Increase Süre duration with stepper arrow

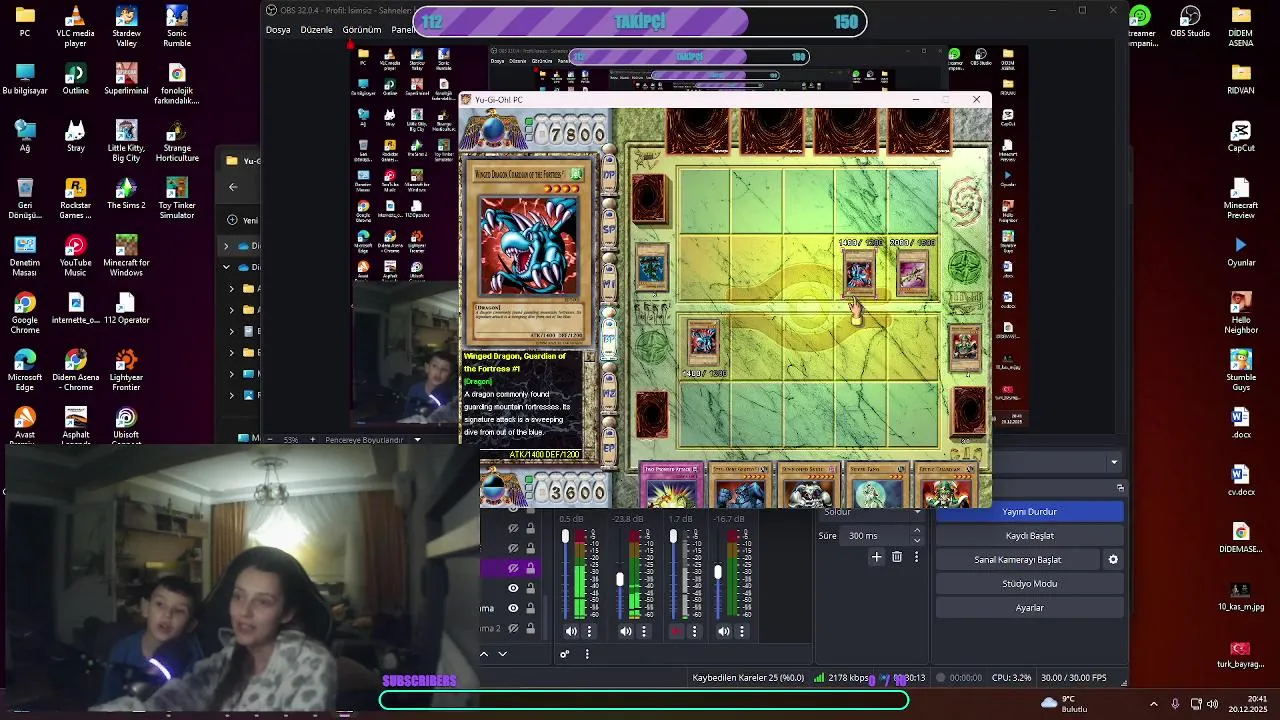click(x=917, y=531)
